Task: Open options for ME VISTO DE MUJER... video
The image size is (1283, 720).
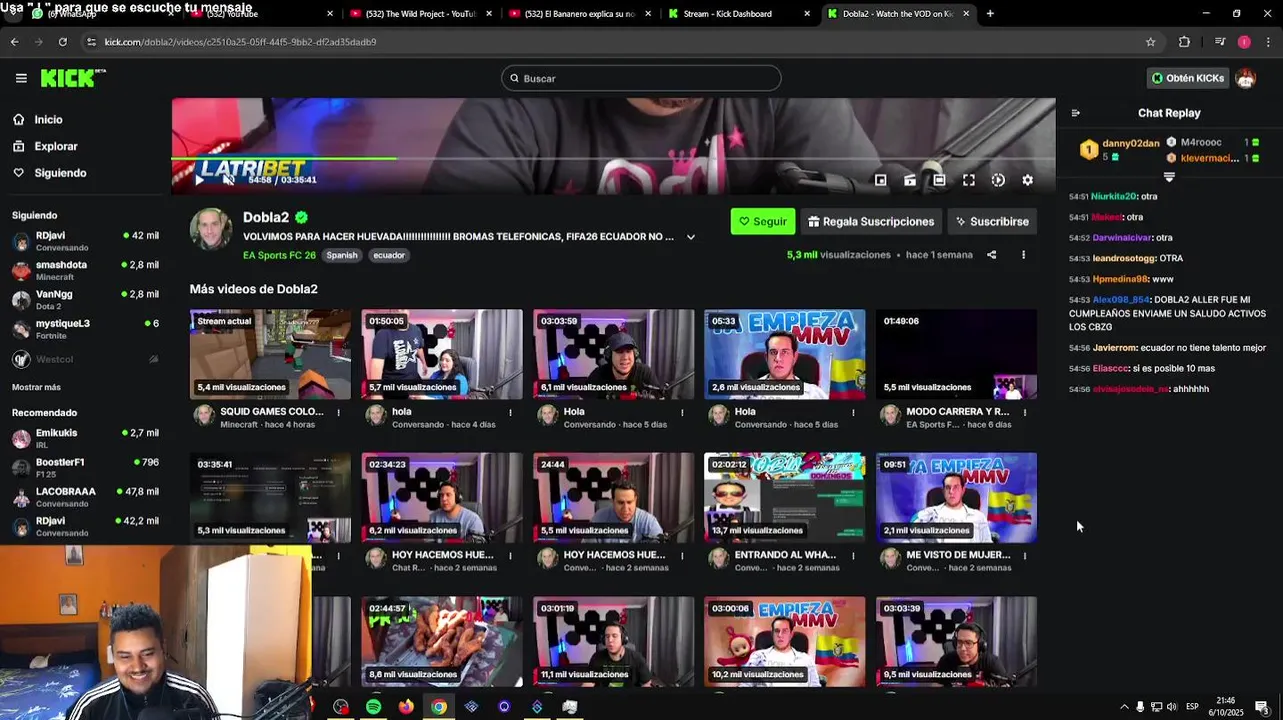Action: 1024,555
